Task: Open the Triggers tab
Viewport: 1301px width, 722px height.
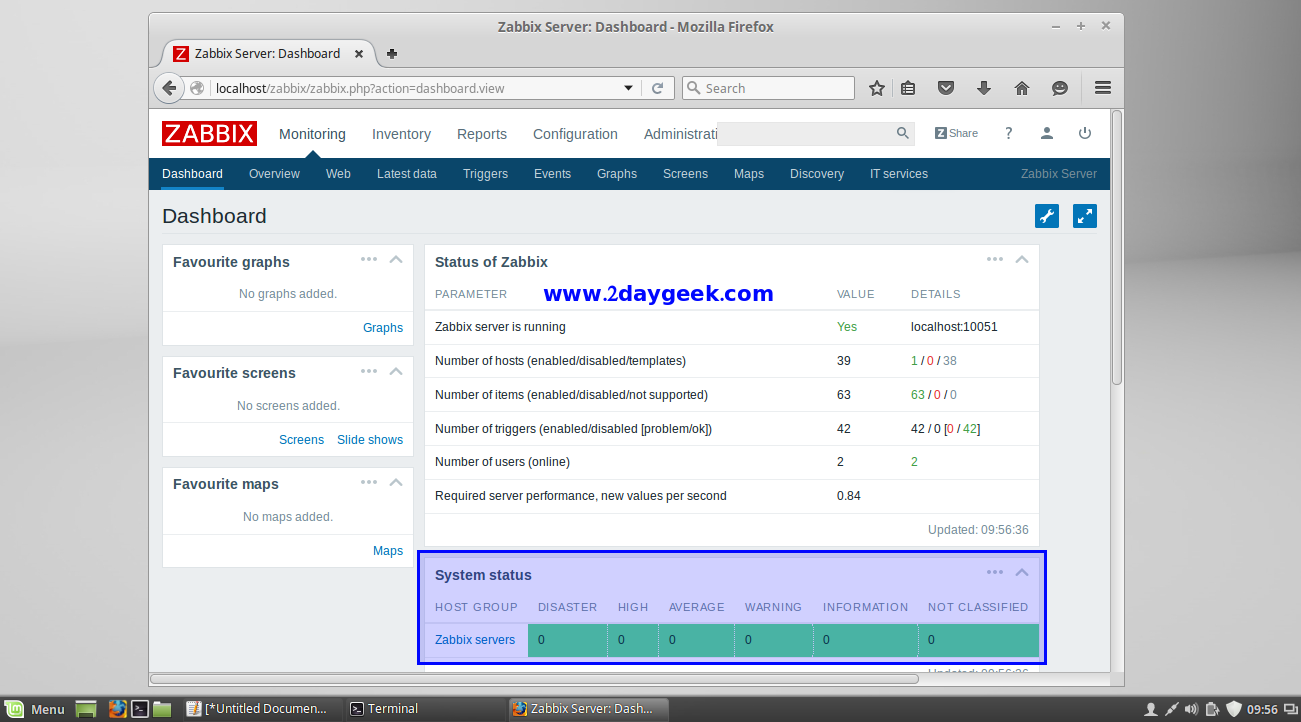Action: (x=485, y=174)
